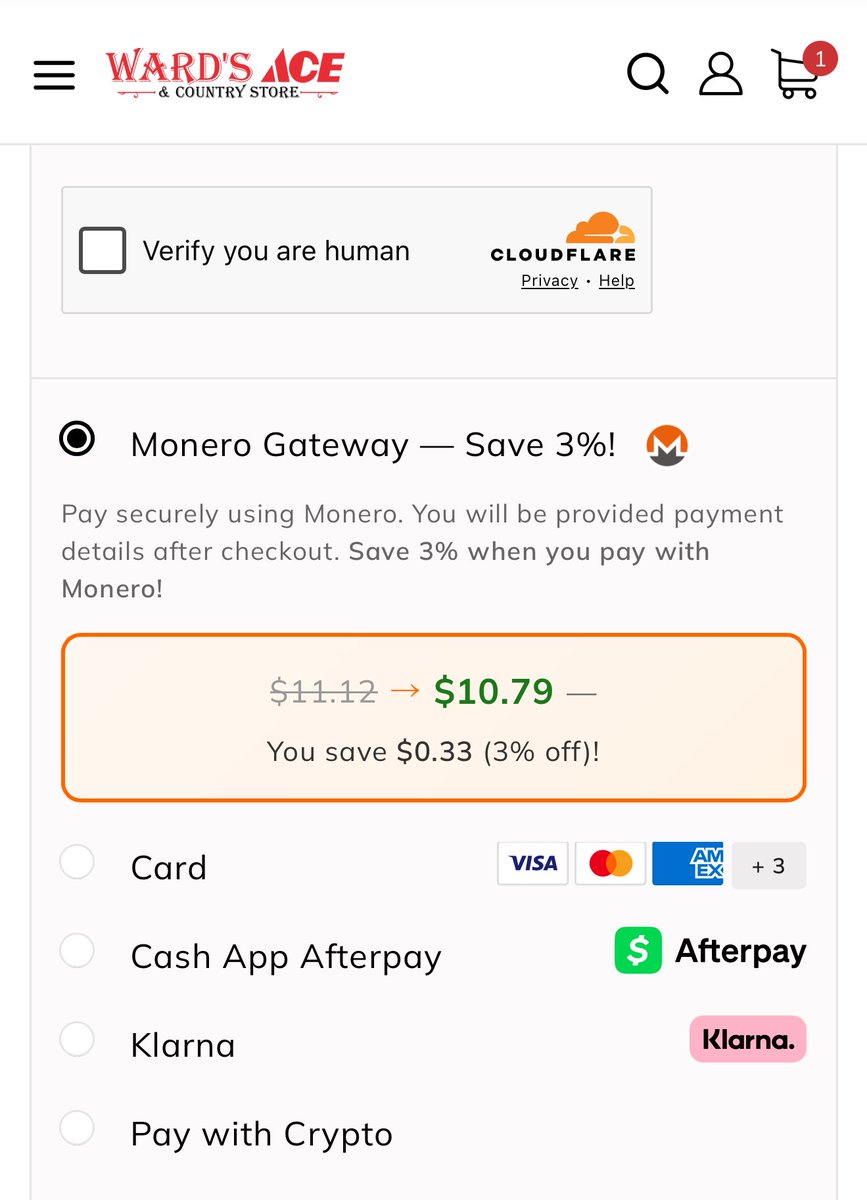Expand the +3 more card types badge
Image resolution: width=867 pixels, height=1200 pixels.
pos(768,865)
